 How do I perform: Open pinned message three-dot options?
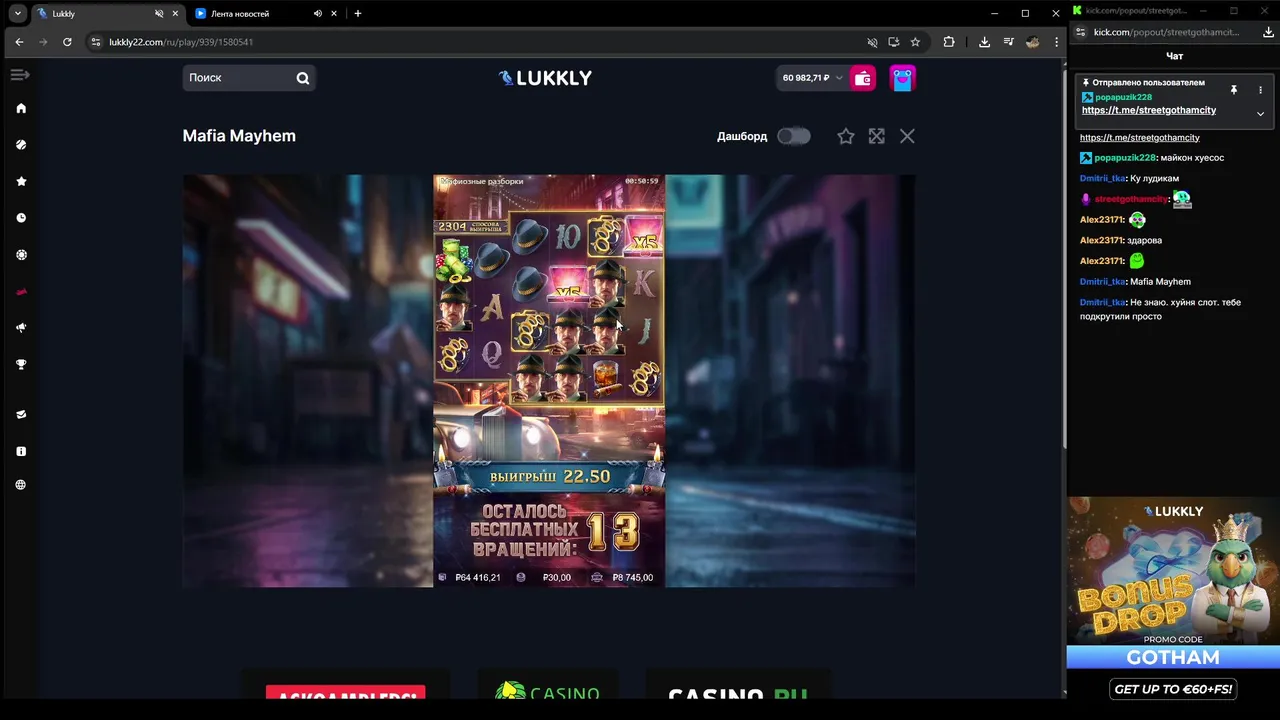coord(1260,90)
